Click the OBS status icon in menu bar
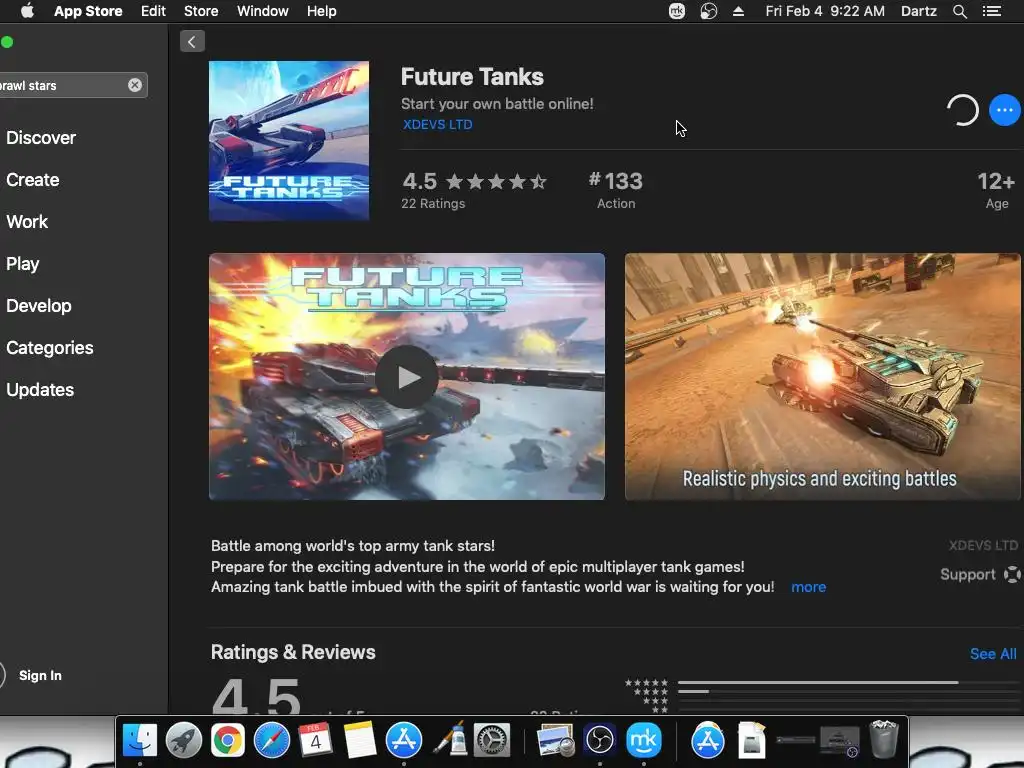 click(x=709, y=11)
